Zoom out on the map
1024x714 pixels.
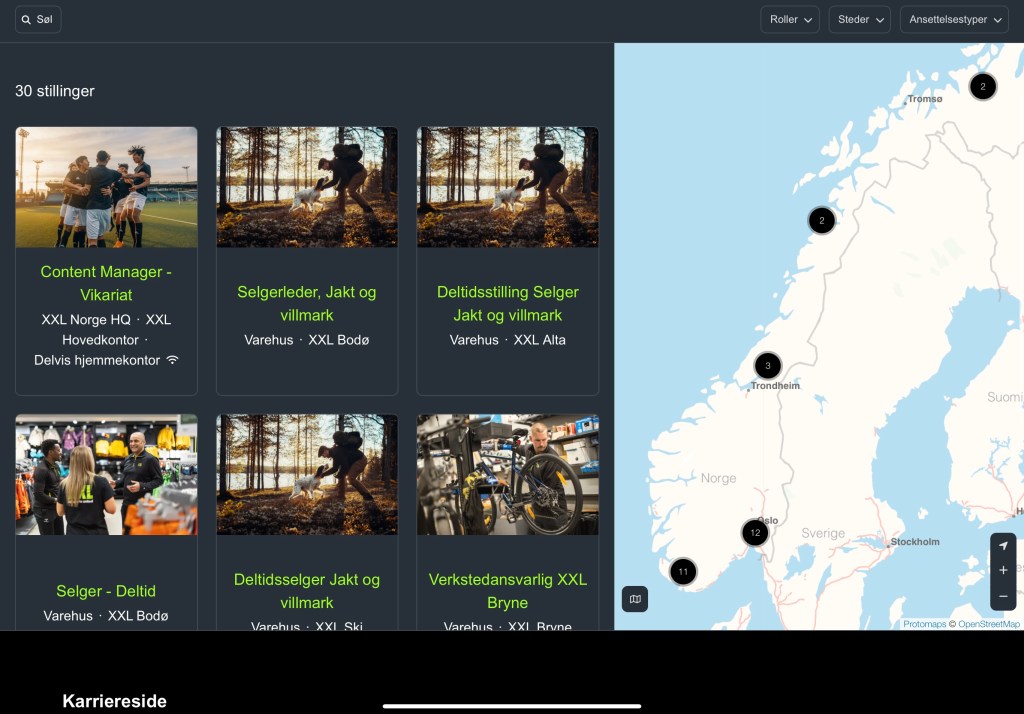(1003, 597)
